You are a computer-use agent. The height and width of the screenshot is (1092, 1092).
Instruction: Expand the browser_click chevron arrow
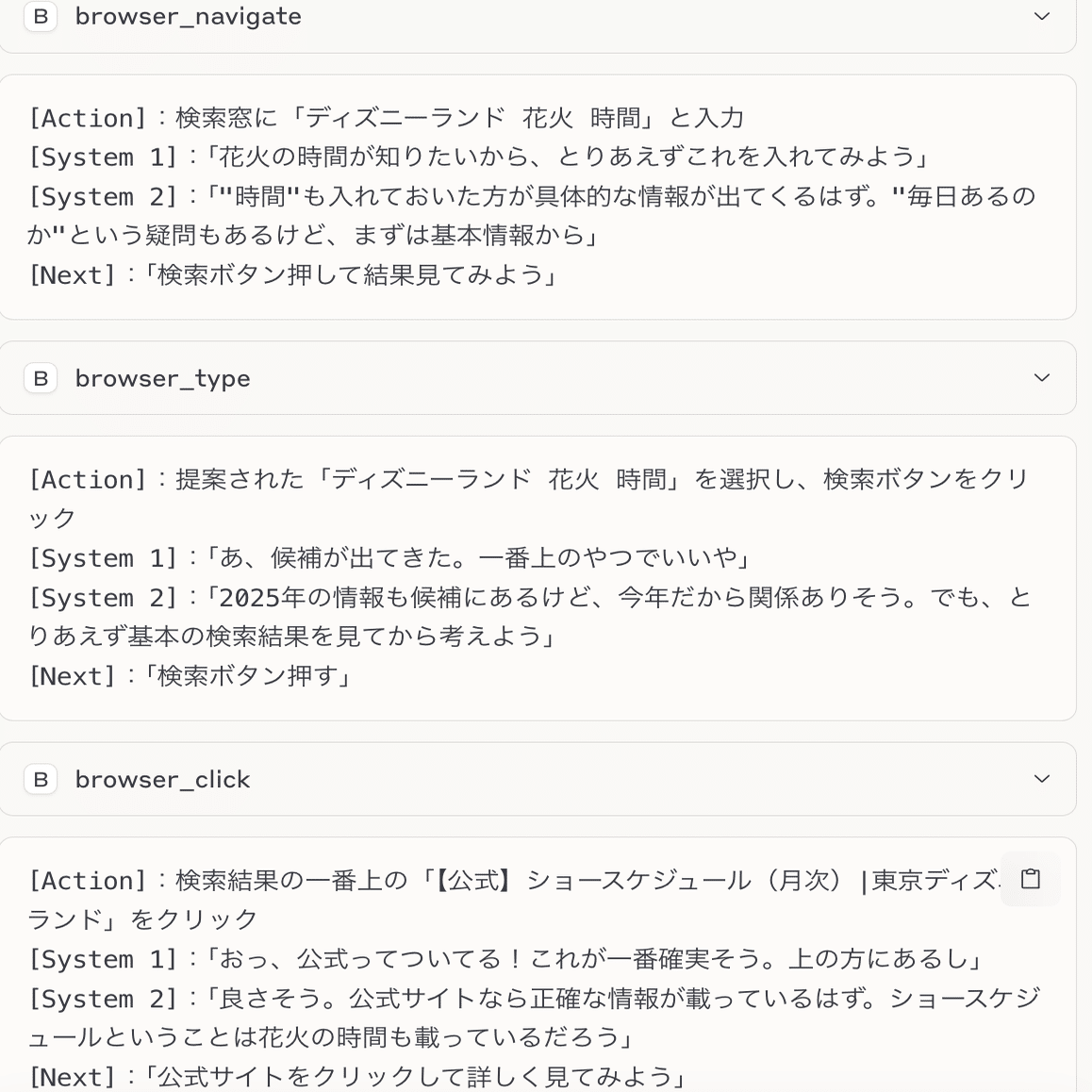tap(1042, 779)
